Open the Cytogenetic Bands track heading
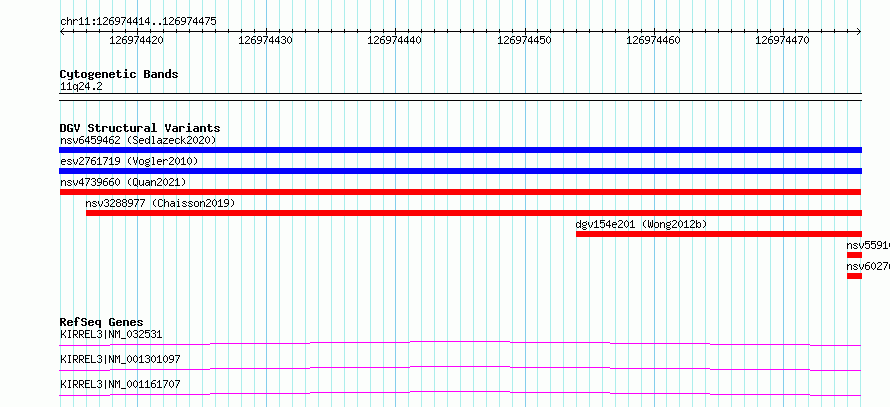Image resolution: width=890 pixels, height=407 pixels. (x=119, y=74)
